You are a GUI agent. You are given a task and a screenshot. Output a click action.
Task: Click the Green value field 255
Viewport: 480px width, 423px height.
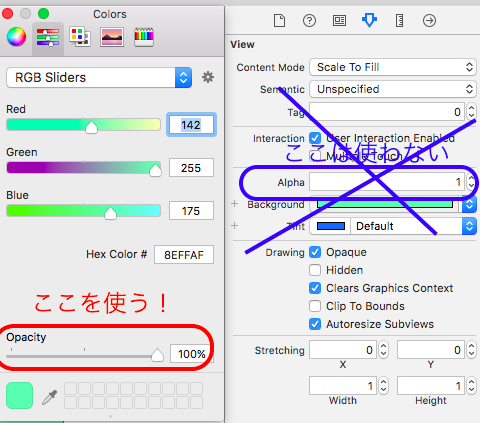tap(191, 168)
